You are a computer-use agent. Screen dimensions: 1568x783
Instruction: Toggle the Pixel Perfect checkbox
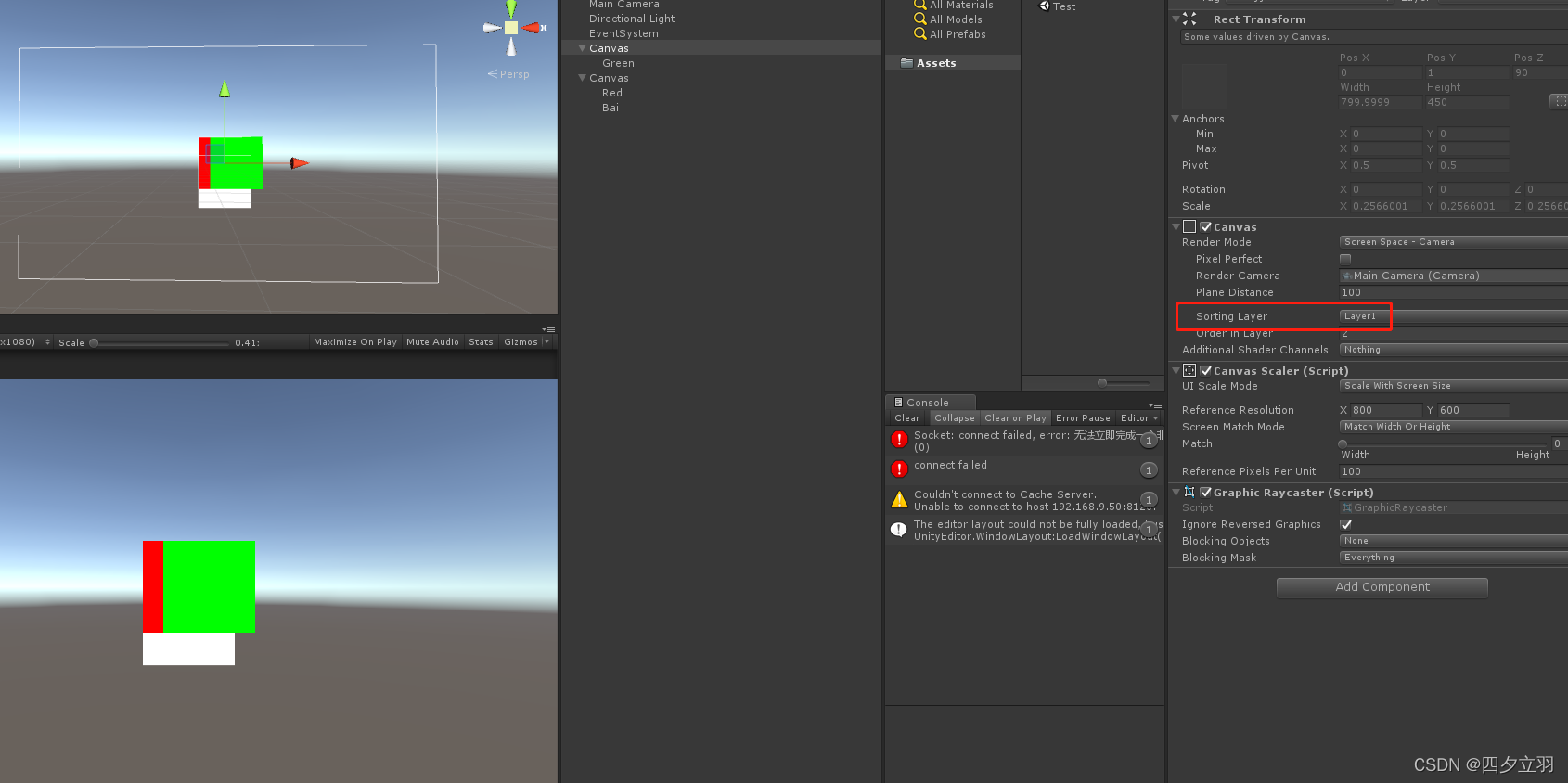pyautogui.click(x=1345, y=259)
